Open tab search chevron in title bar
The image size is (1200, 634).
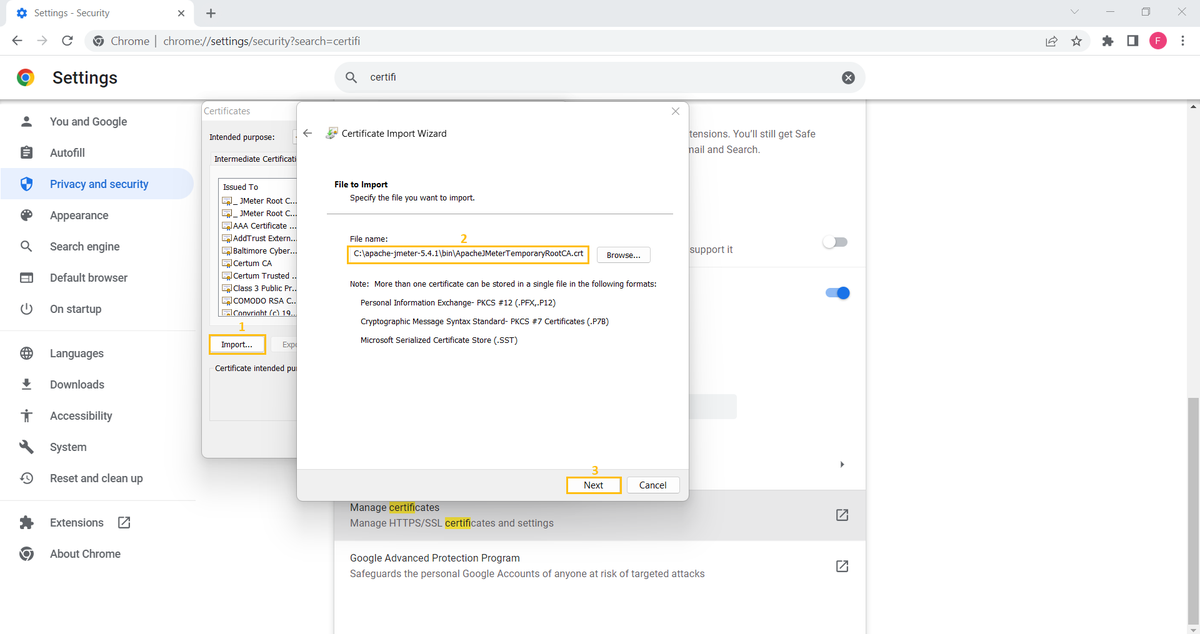(x=1075, y=12)
